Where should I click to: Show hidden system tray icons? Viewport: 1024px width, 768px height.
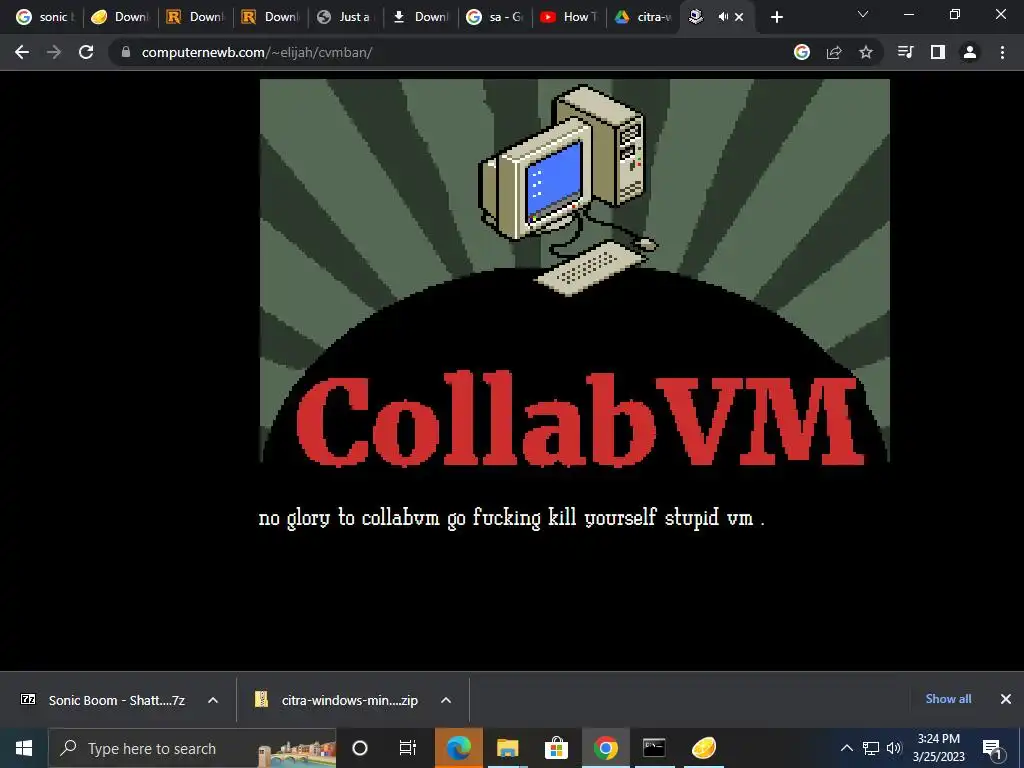tap(846, 748)
